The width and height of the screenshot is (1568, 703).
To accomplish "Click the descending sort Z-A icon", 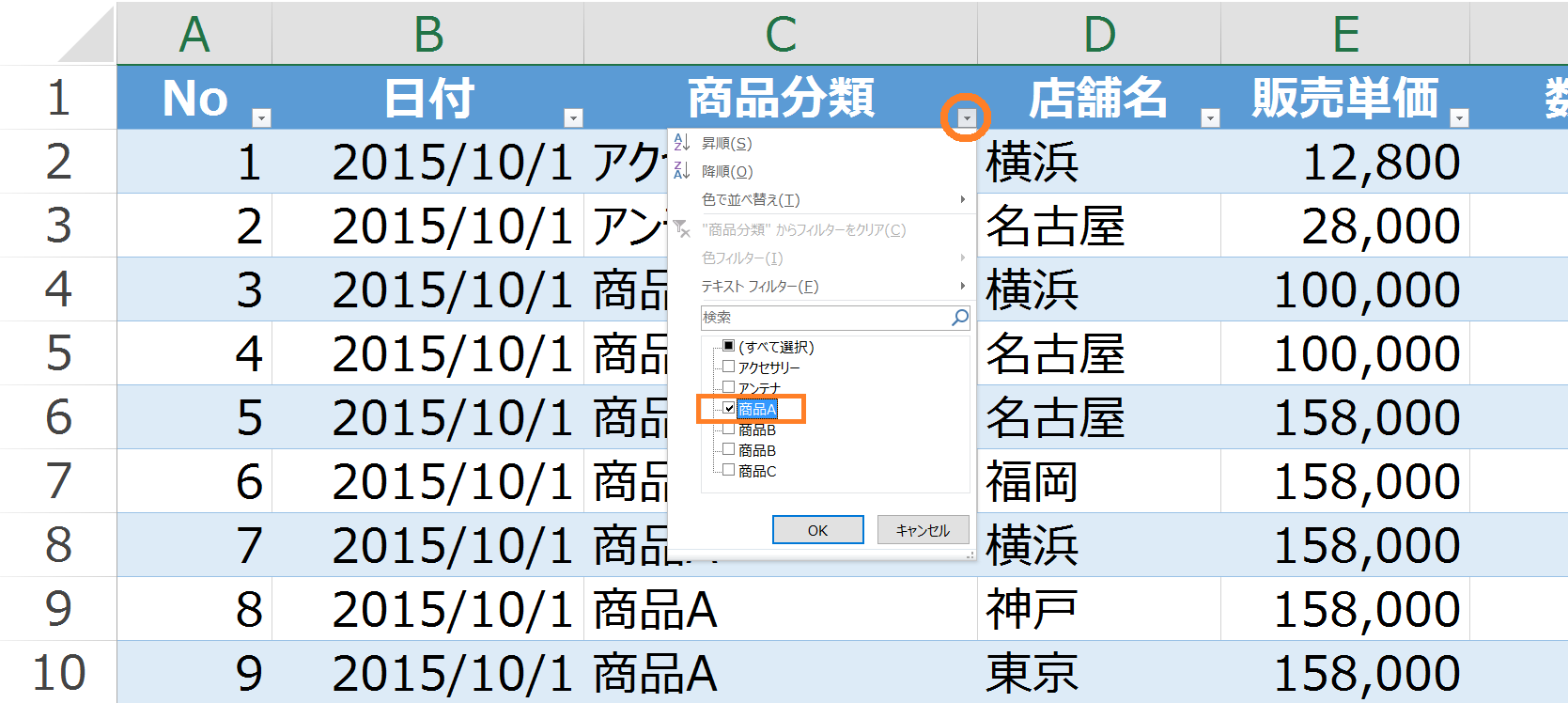I will [682, 171].
